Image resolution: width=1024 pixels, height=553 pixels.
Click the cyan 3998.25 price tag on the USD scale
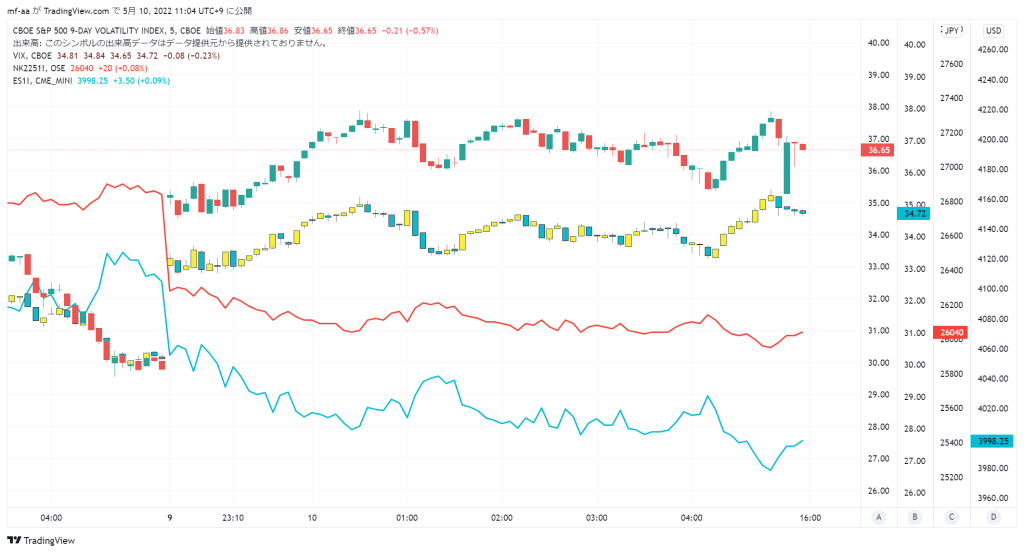[993, 441]
